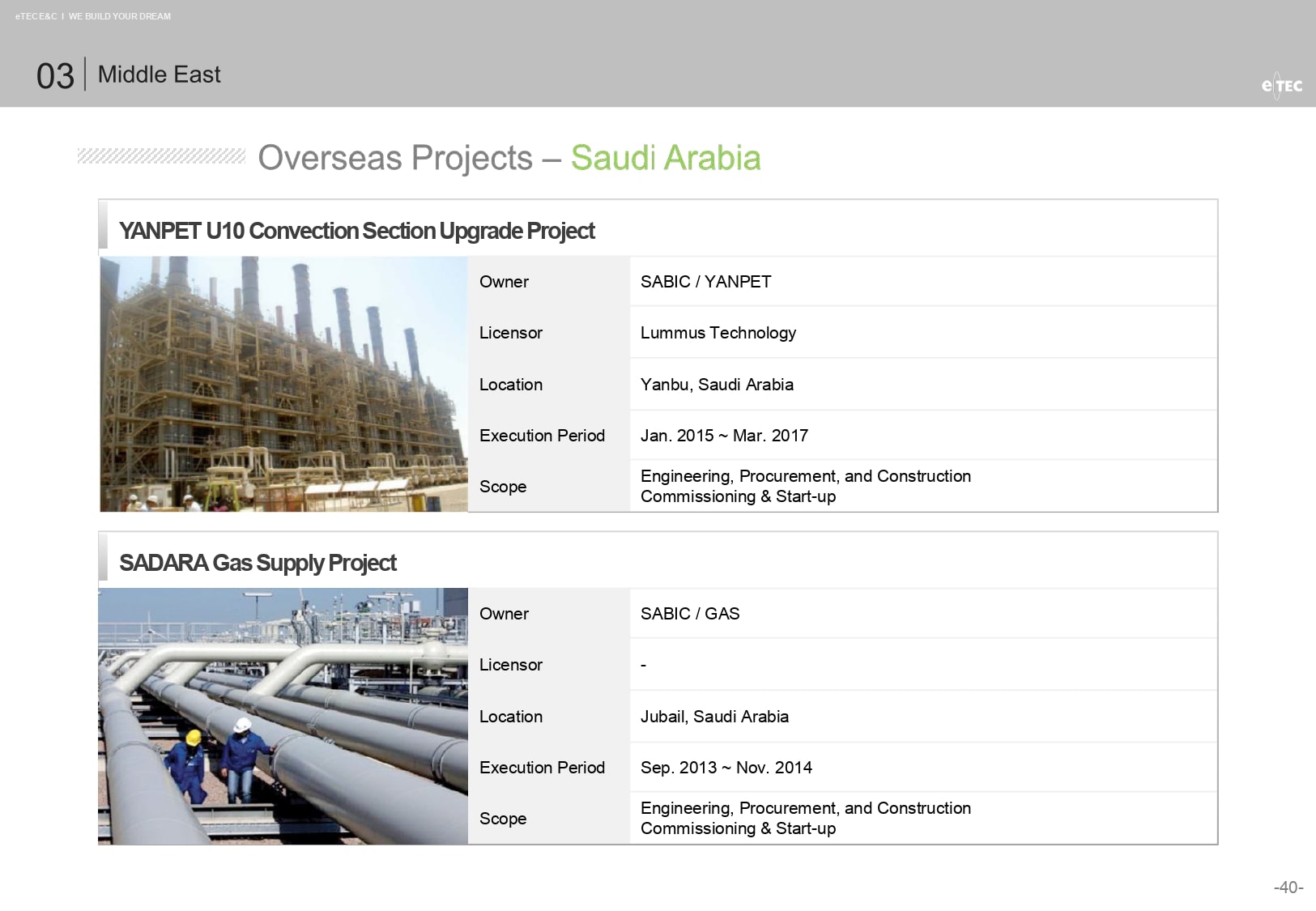Screen dimensions: 1316x911
Task: Click 'YANPET U10 Convection Section Upgrade Project' title
Action: (x=356, y=231)
